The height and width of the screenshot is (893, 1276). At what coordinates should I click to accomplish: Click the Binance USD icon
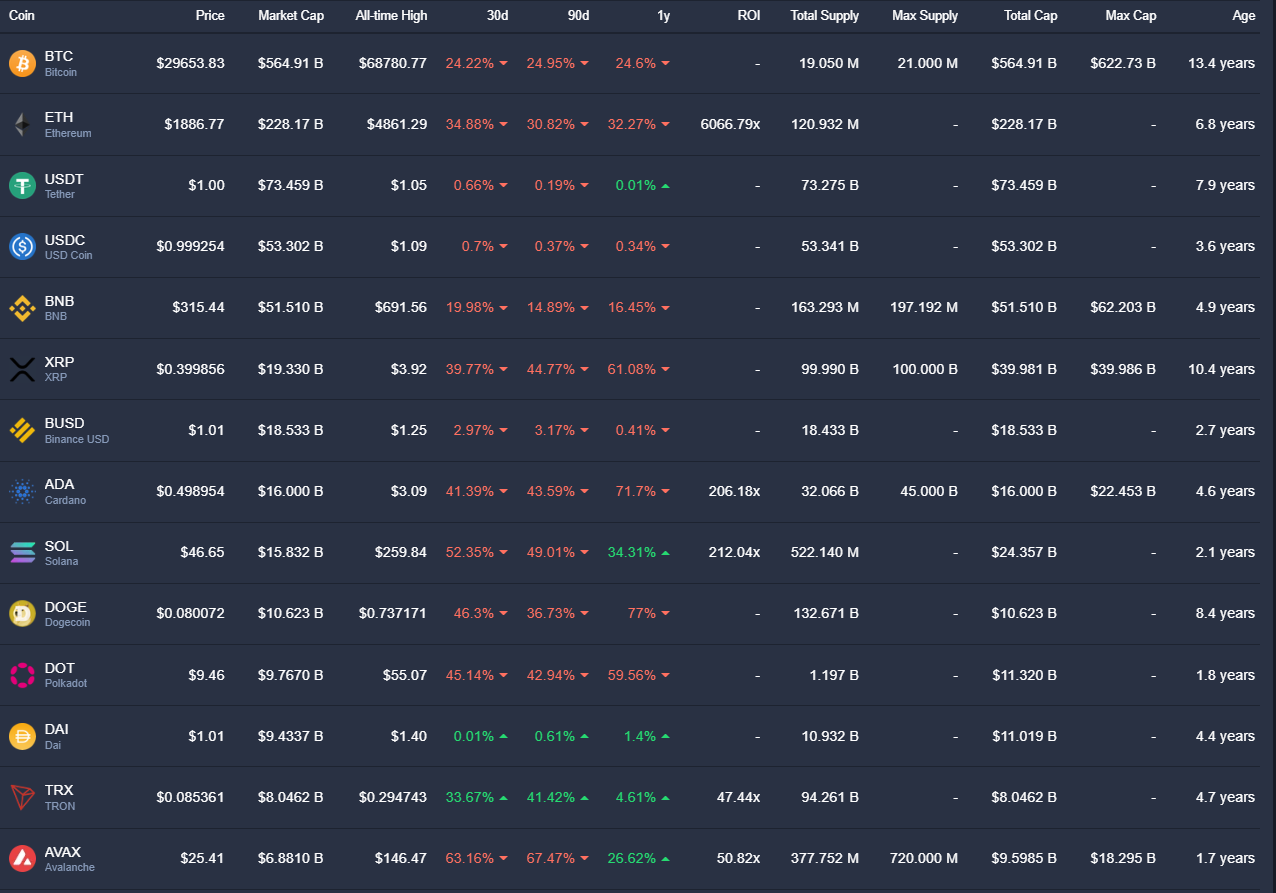tap(22, 430)
